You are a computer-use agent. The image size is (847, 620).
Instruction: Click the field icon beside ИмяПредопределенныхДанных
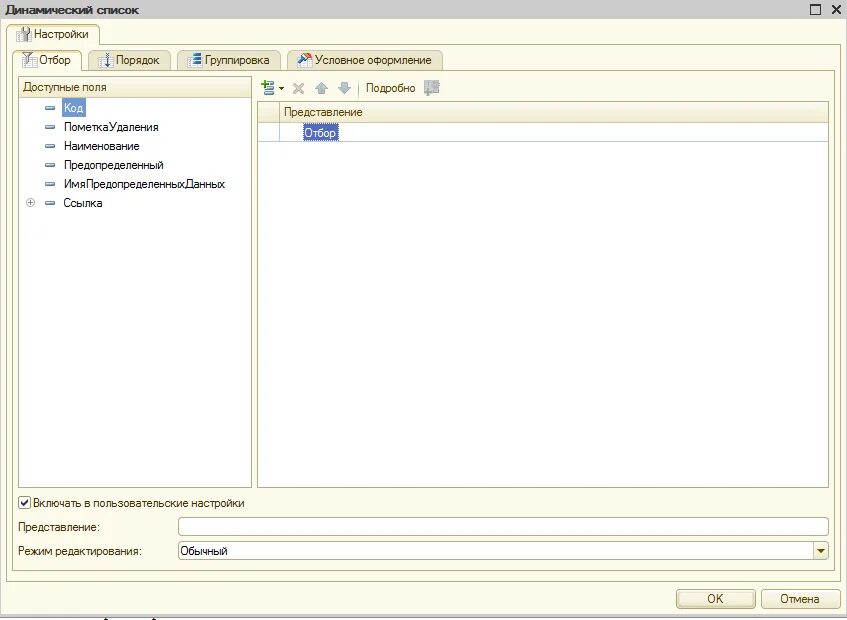point(50,184)
